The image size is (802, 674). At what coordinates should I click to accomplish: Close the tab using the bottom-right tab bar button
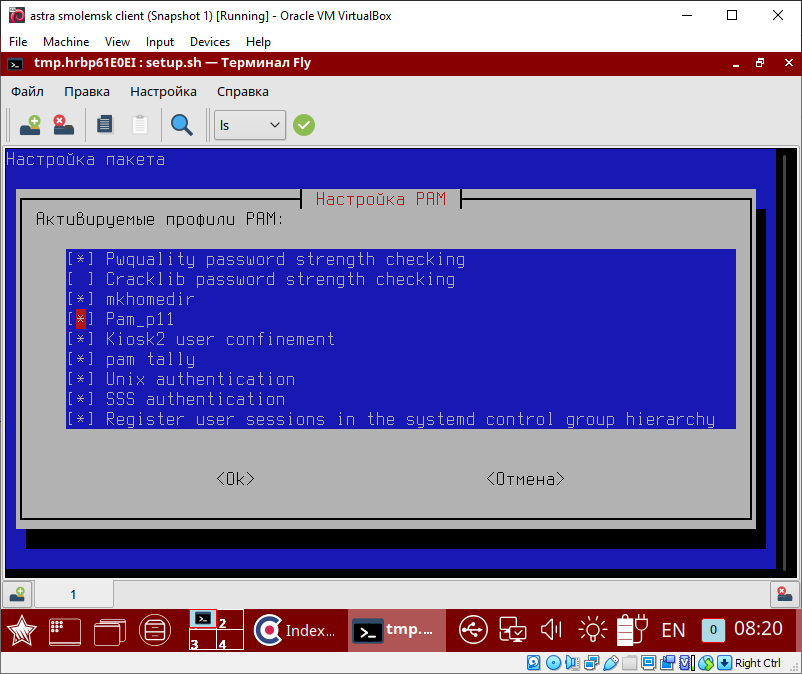point(785,594)
